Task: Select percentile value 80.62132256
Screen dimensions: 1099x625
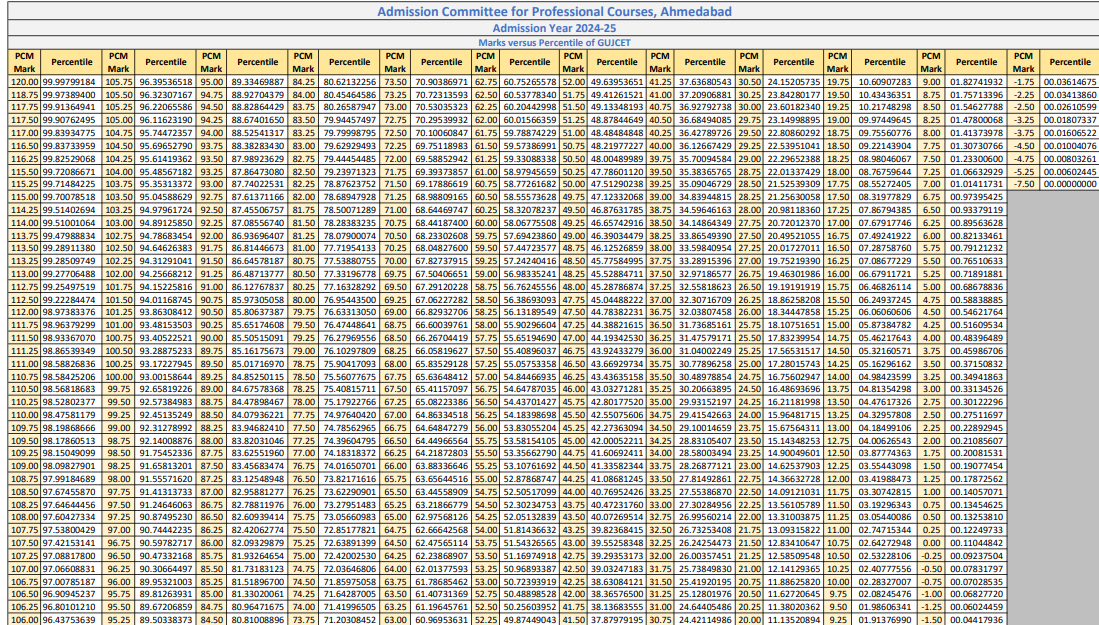Action: pyautogui.click(x=349, y=82)
